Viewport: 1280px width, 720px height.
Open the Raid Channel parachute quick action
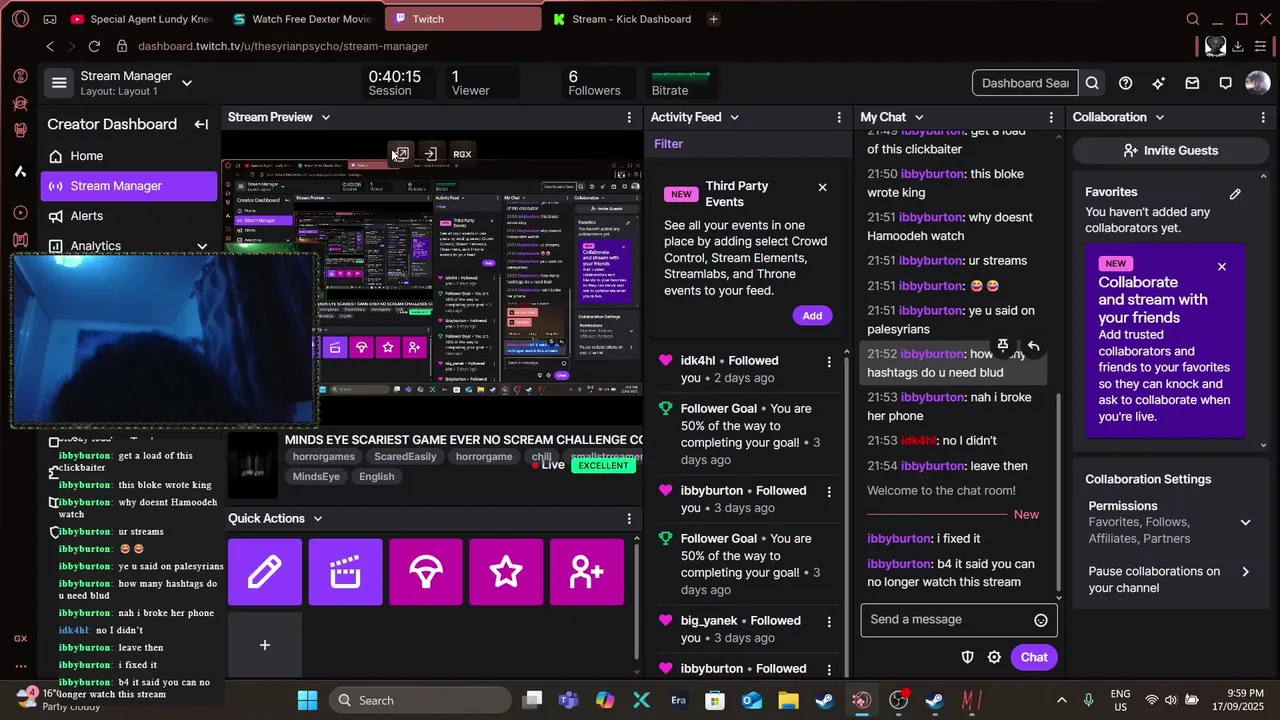[426, 572]
